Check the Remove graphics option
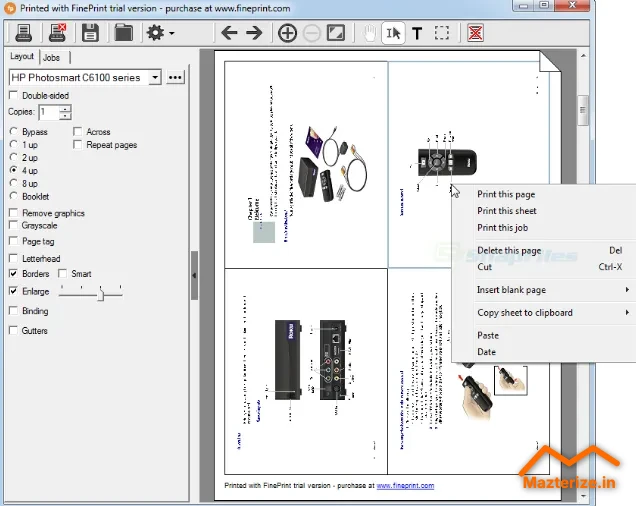 tap(13, 213)
